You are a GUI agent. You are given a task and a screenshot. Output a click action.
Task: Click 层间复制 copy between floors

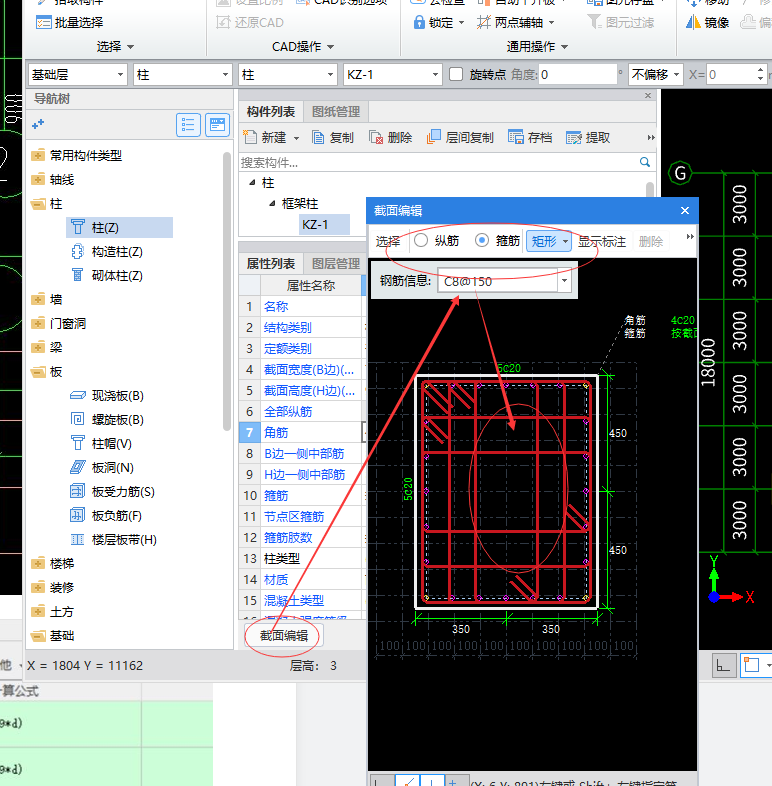coord(460,137)
